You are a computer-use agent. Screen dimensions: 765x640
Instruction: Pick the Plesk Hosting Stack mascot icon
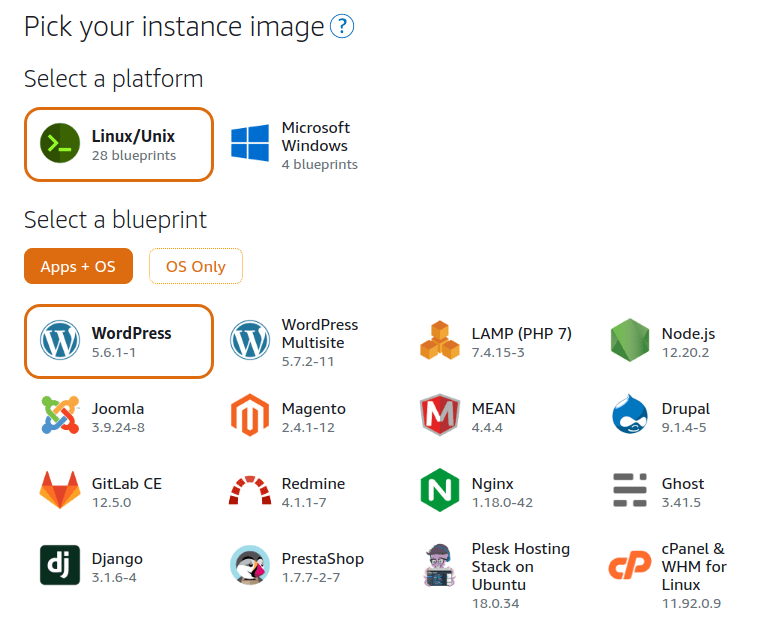click(440, 565)
